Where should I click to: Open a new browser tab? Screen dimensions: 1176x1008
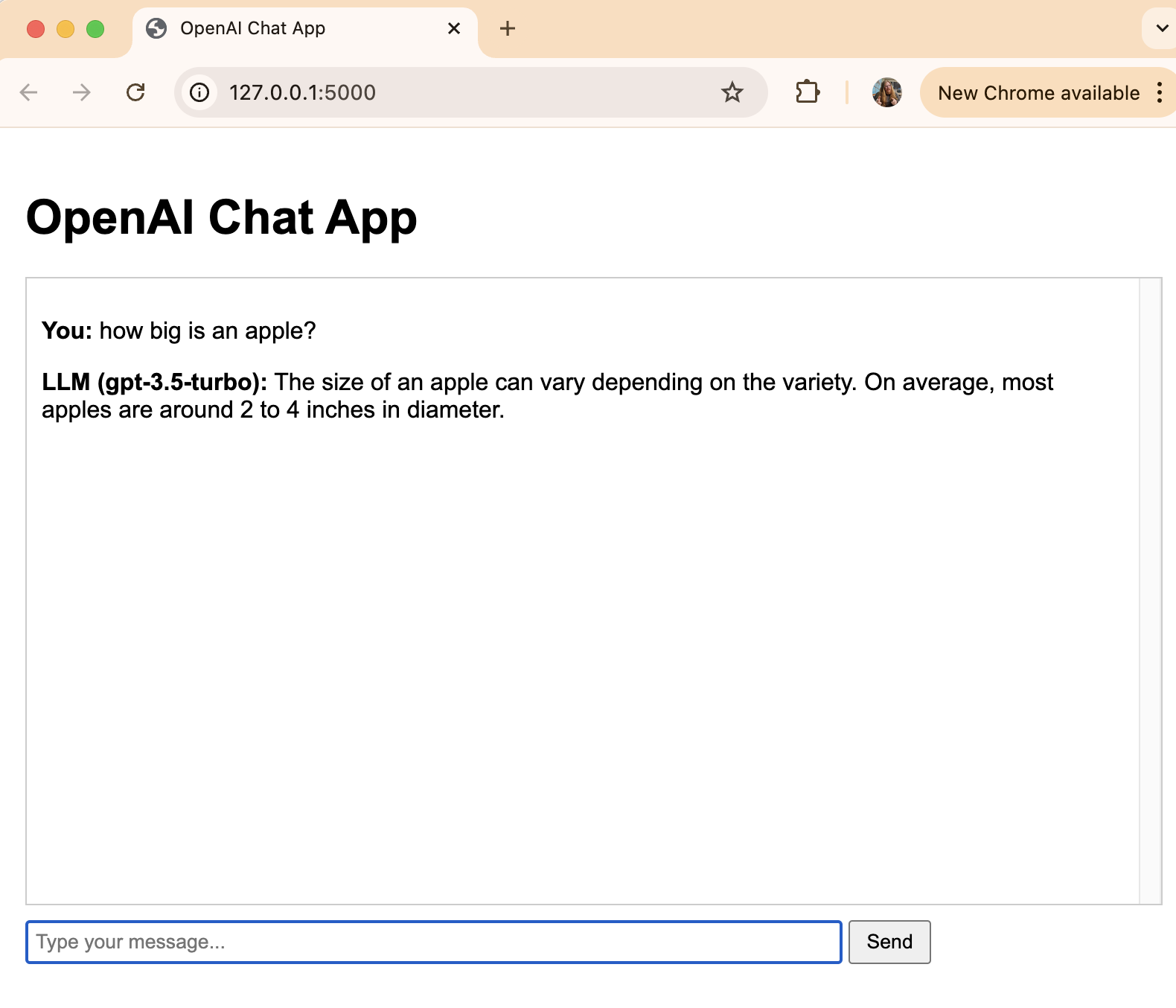pos(508,28)
